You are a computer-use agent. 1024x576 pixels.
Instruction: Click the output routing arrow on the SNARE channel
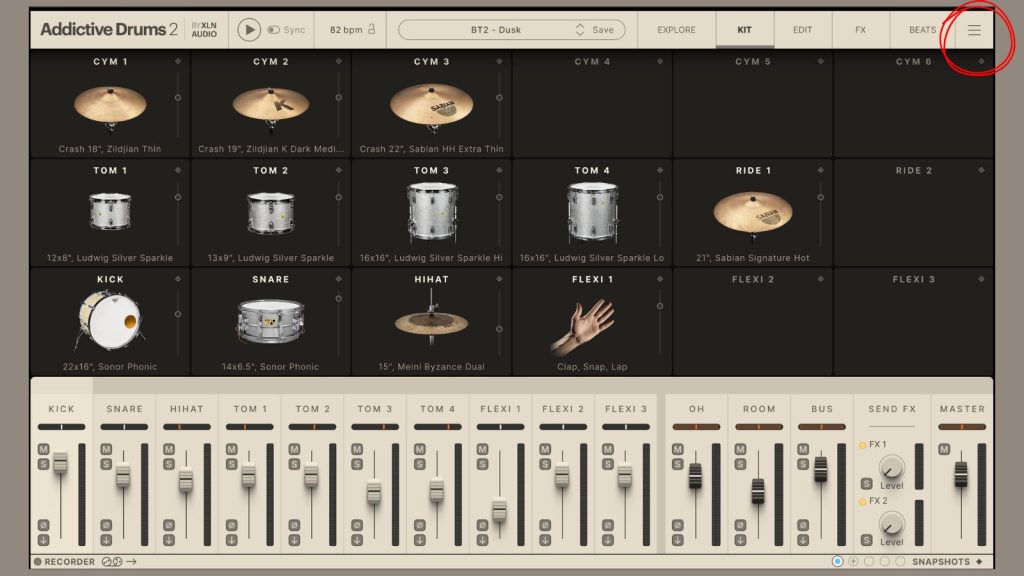(107, 540)
